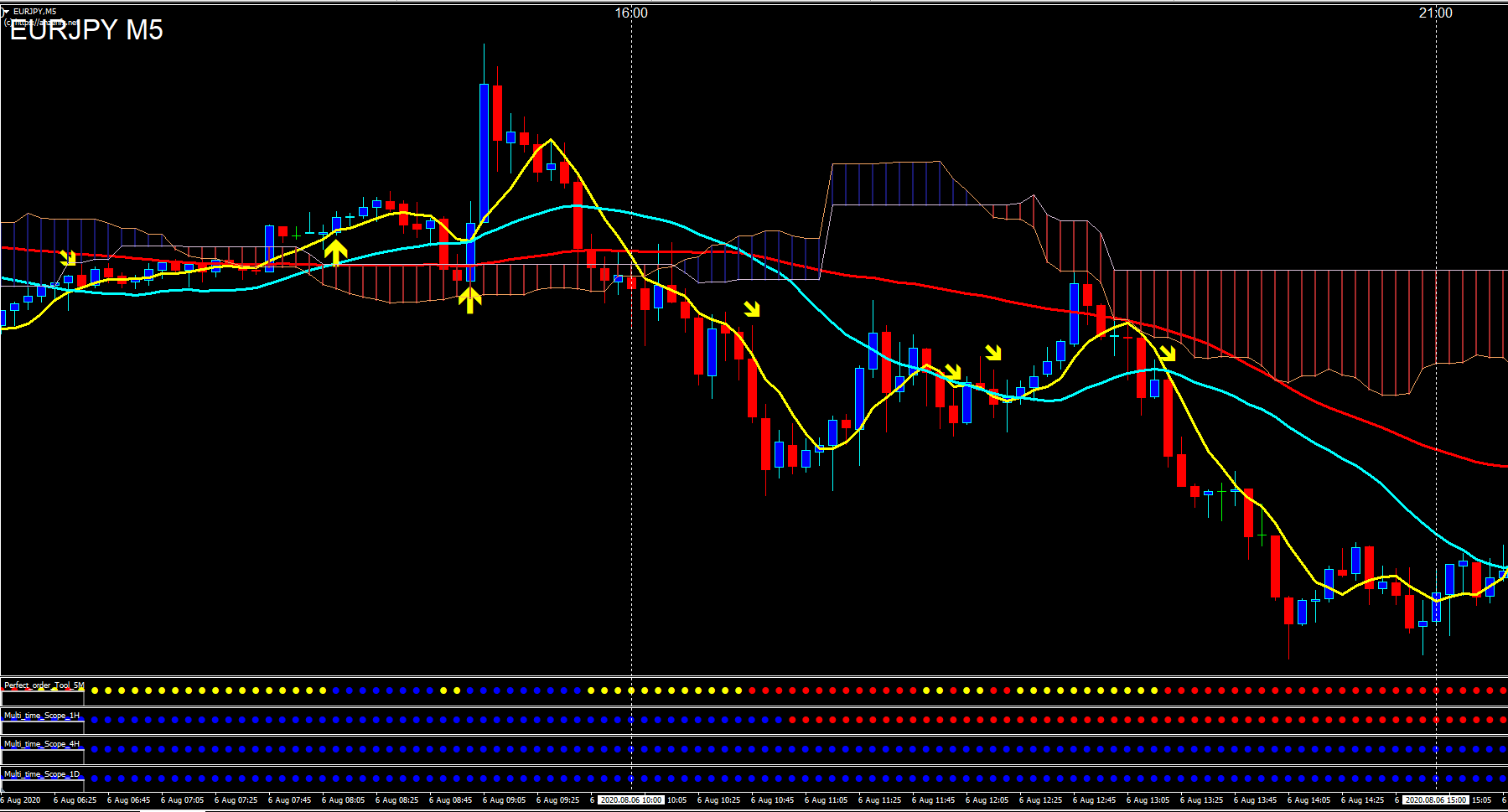
Task: Click the 6 Aug 13:25 time label
Action: click(1204, 800)
